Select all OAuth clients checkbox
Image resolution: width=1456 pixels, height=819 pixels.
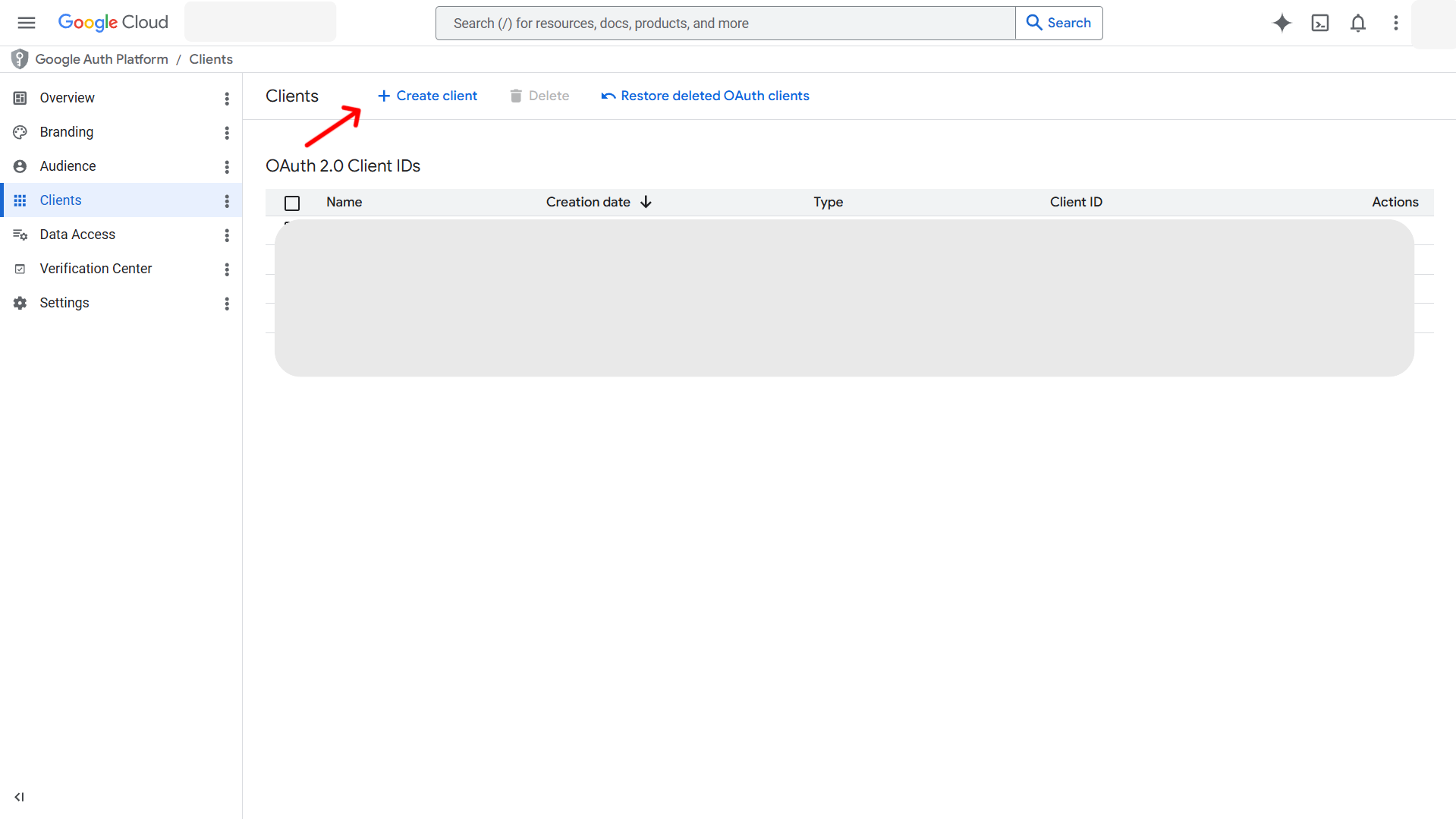[292, 203]
